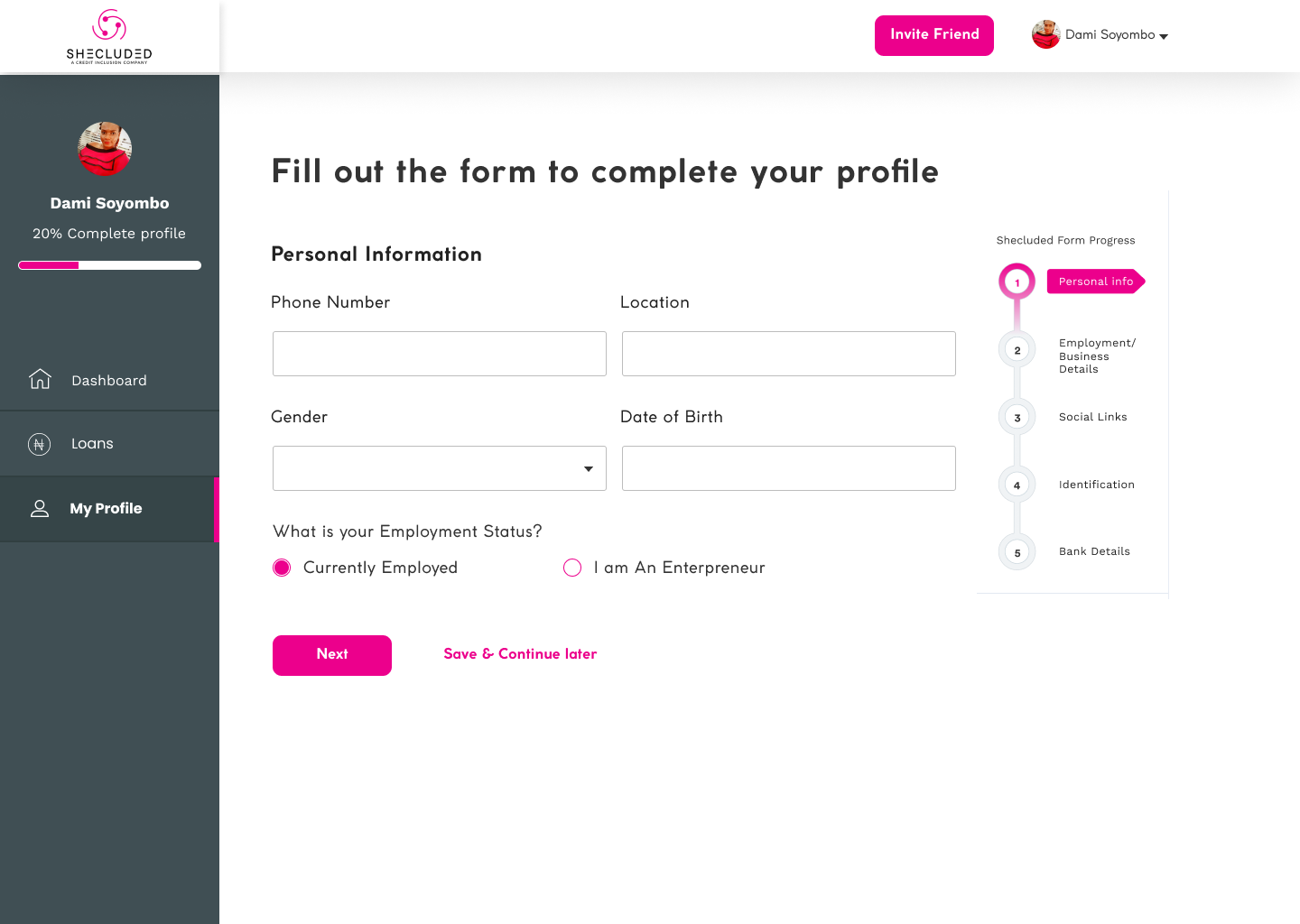Click the Loans naira icon
The width and height of the screenshot is (1300, 924).
(x=39, y=444)
